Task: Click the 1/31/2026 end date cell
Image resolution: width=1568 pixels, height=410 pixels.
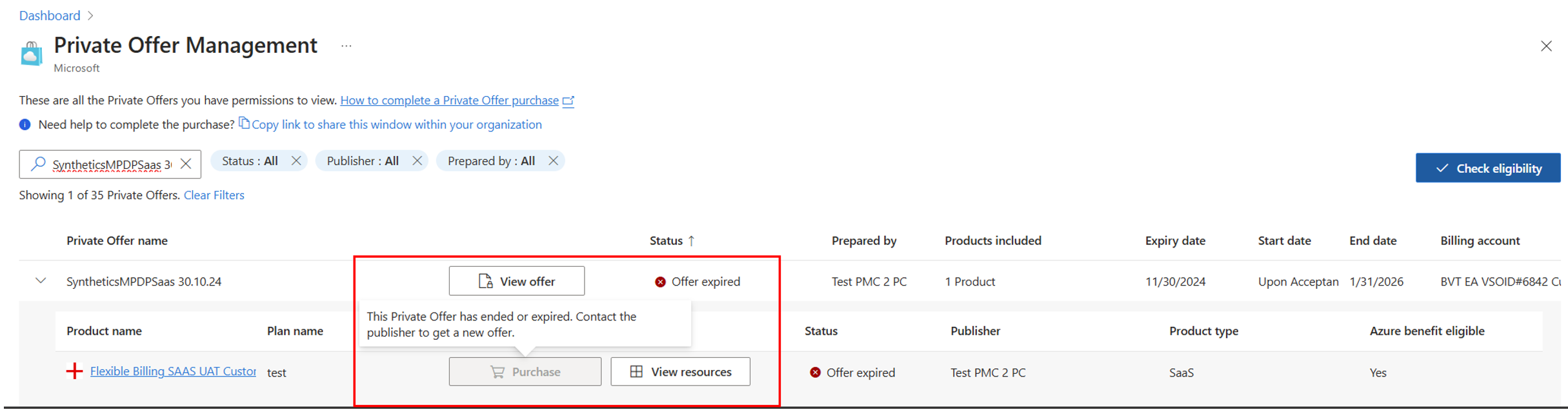Action: 1376,282
